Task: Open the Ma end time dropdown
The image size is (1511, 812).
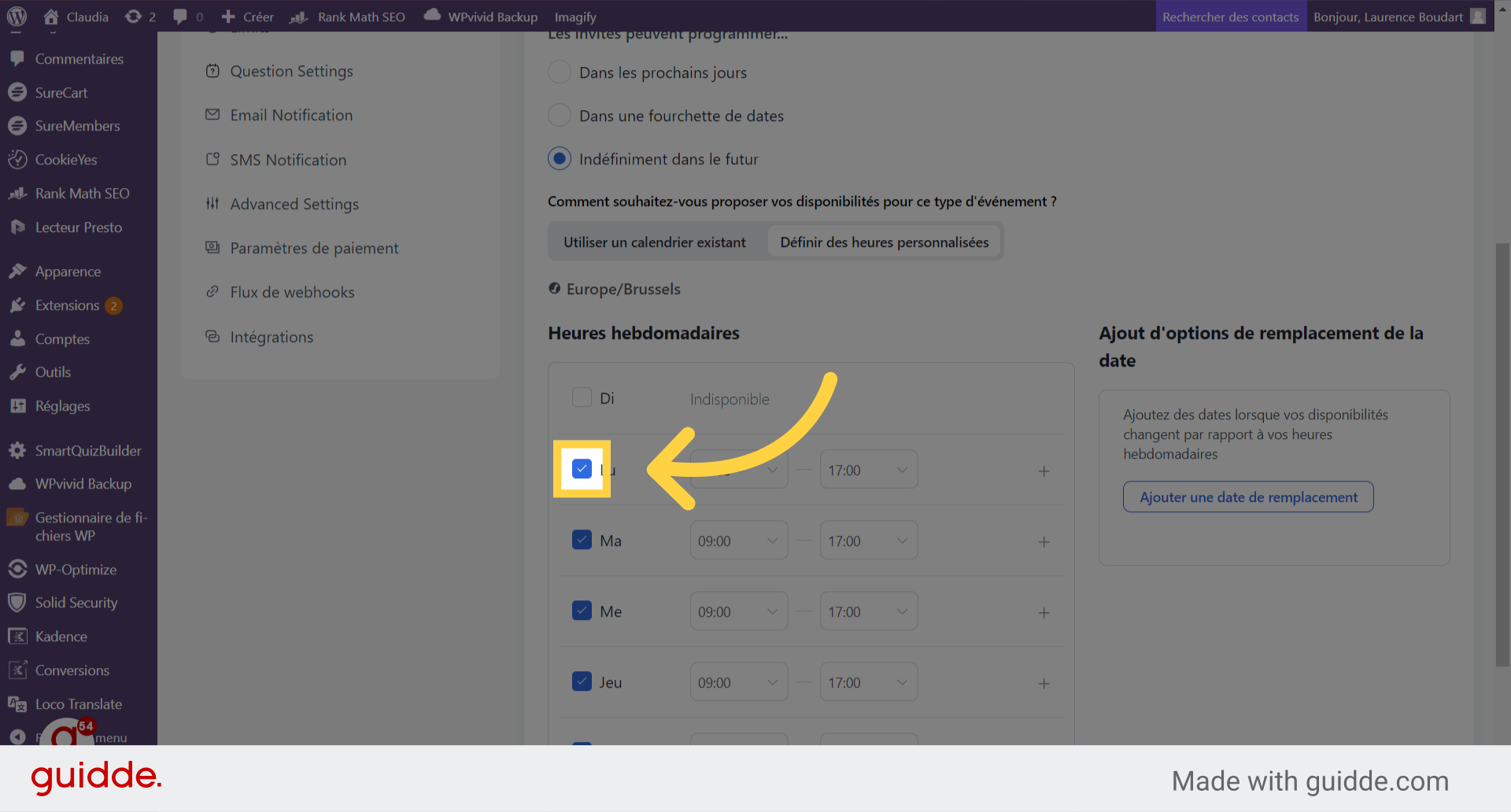Action: (869, 541)
